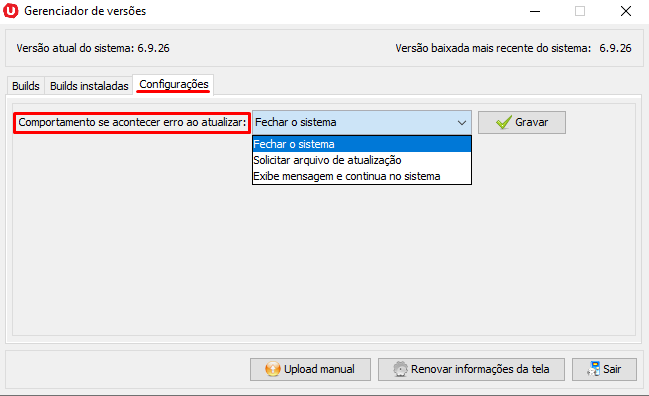This screenshot has width=649, height=396.
Task: Open the Builds instaladas tab
Action: pyautogui.click(x=89, y=86)
